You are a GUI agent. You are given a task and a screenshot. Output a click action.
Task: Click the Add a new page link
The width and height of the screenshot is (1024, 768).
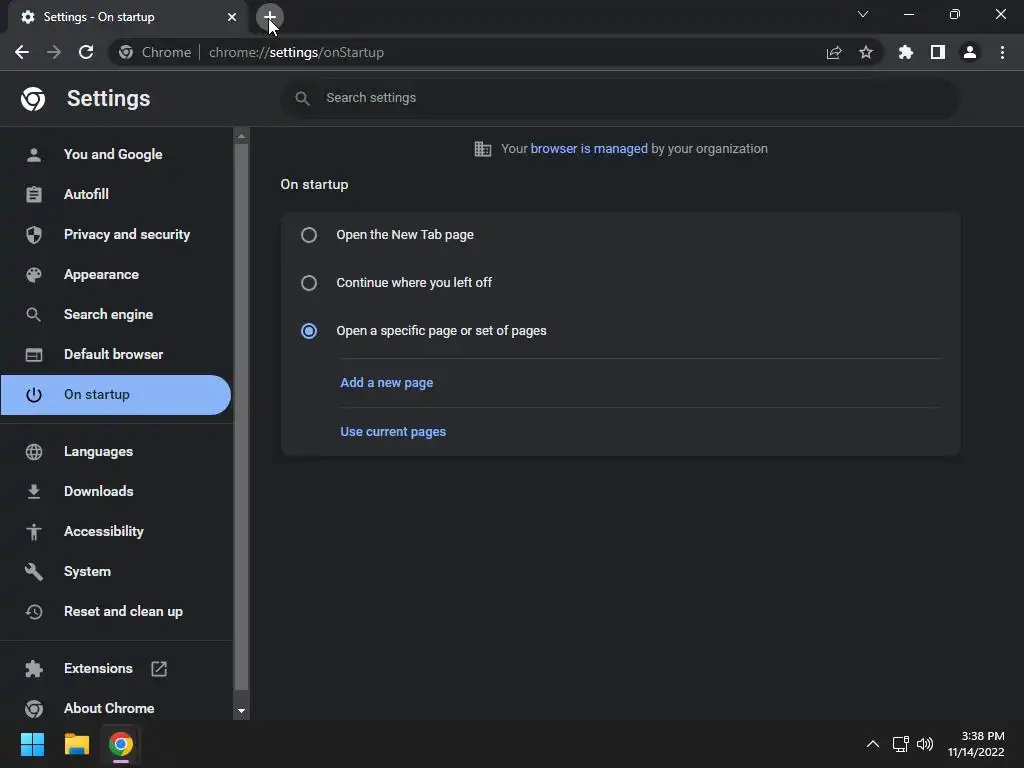(387, 383)
